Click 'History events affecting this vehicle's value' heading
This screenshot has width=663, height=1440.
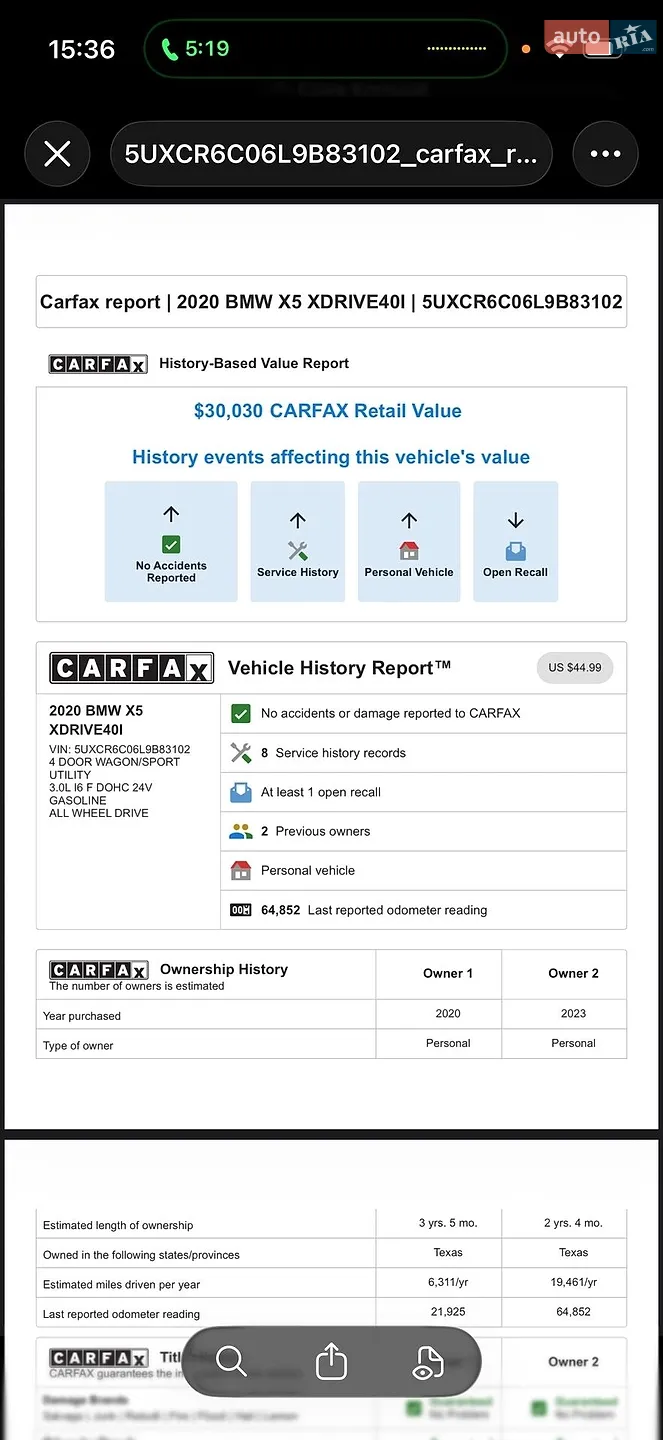331,457
